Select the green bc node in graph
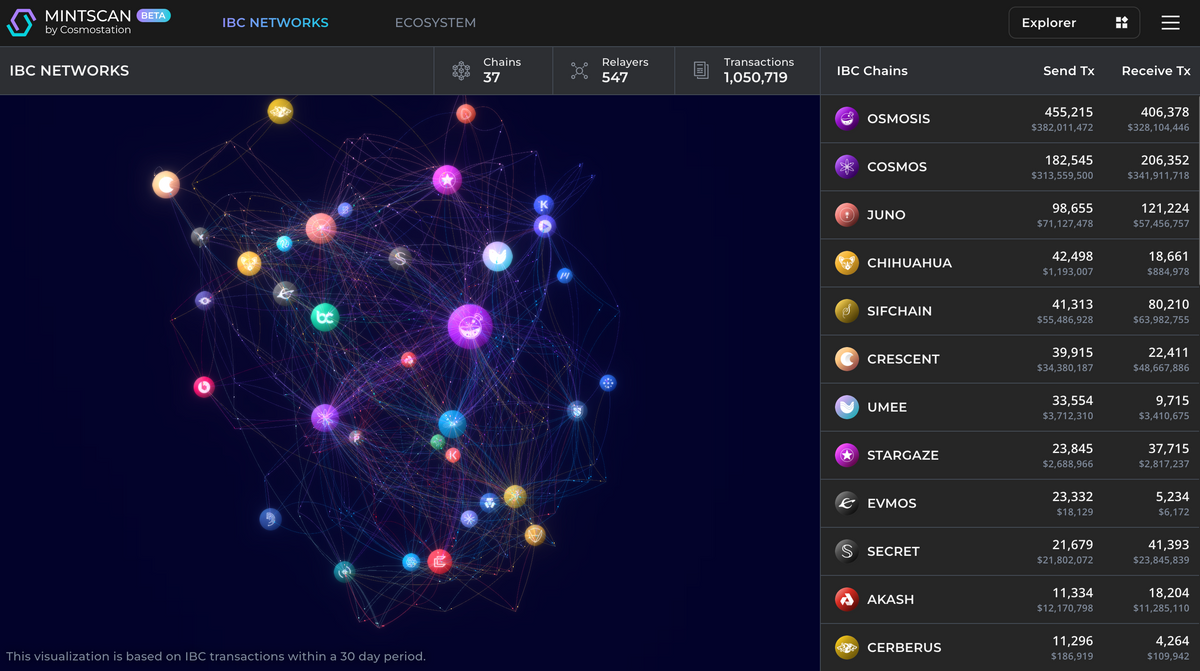Image resolution: width=1200 pixels, height=671 pixels. 324,317
